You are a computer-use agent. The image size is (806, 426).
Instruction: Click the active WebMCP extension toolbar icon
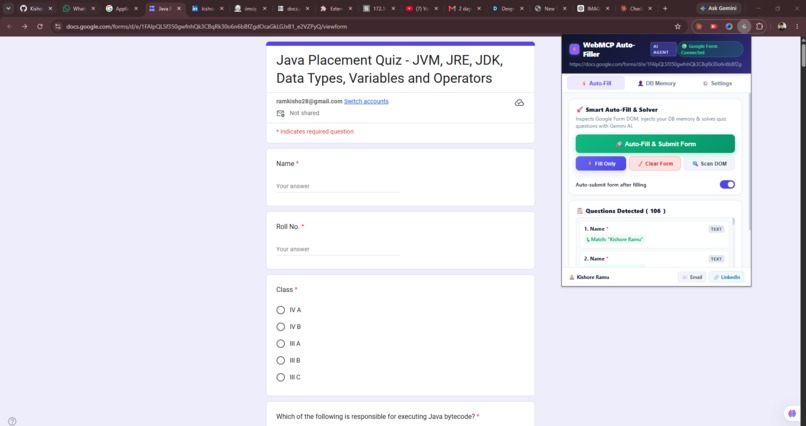pyautogui.click(x=744, y=27)
